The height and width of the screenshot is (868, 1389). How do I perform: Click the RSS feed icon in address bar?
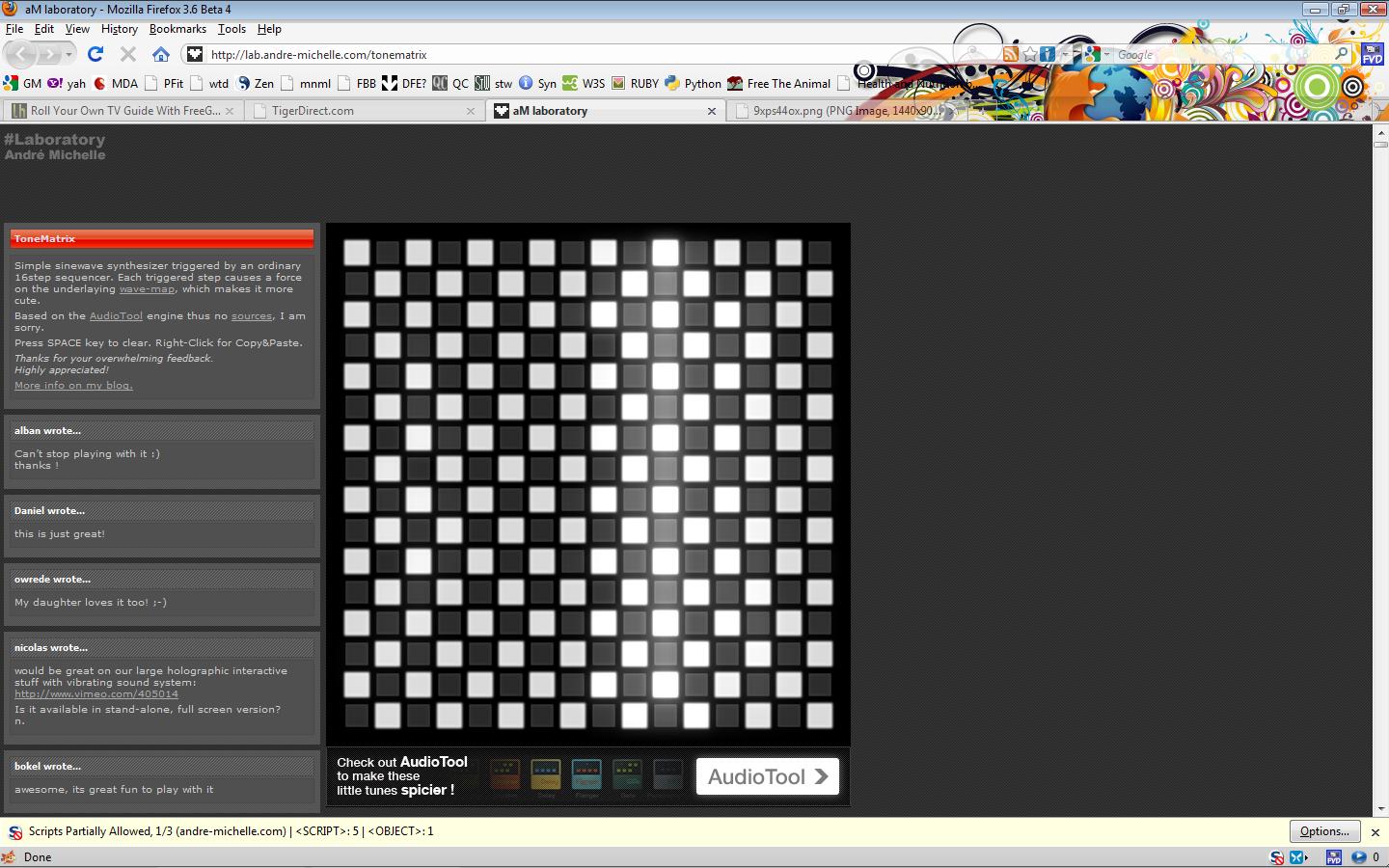[x=1010, y=55]
